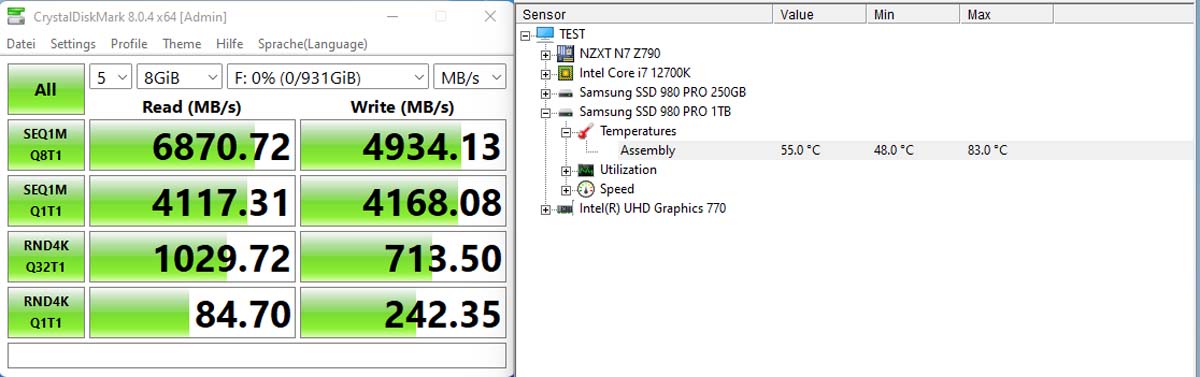The height and width of the screenshot is (377, 1200).
Task: Click the NZXT N7 Z790 motherboard icon
Action: click(x=565, y=53)
